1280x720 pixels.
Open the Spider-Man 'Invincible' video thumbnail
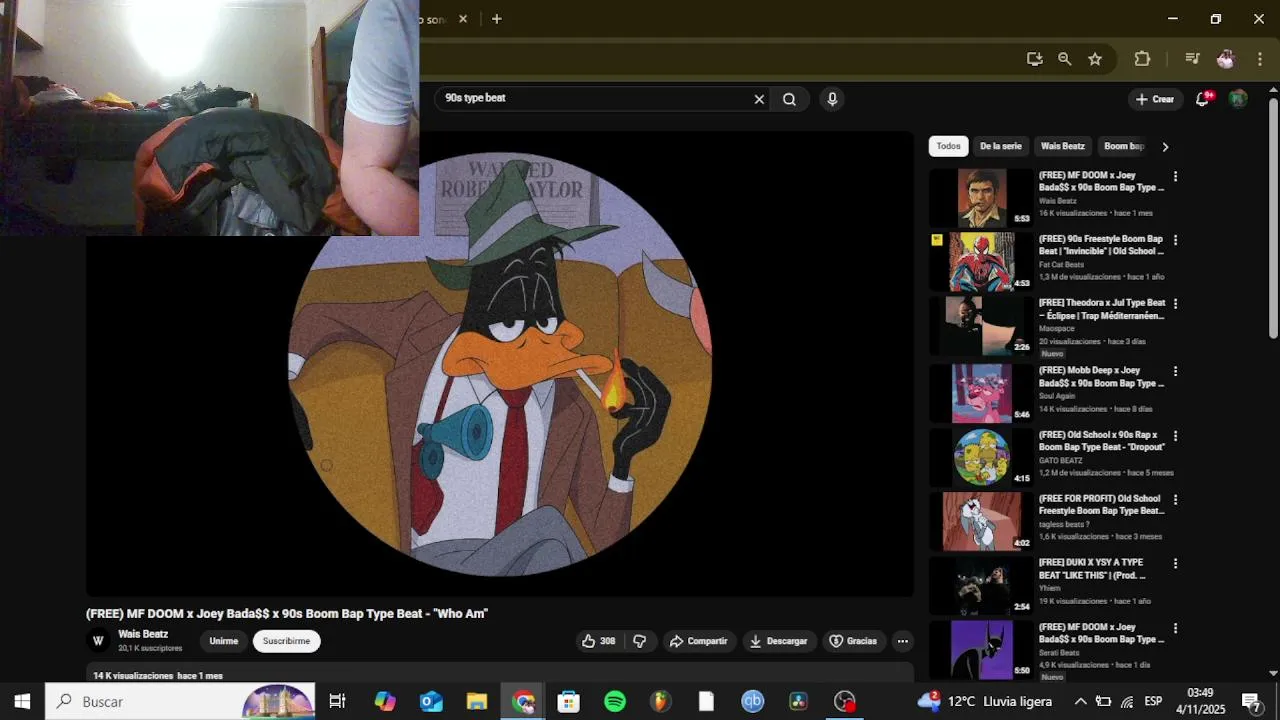coord(982,261)
